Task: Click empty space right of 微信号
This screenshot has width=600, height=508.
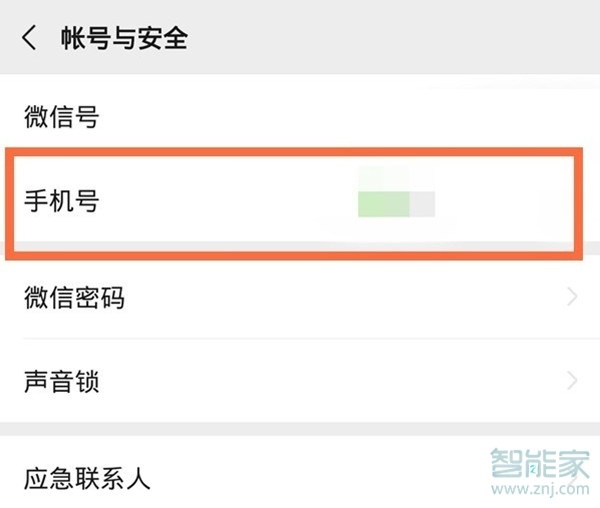Action: (x=350, y=118)
